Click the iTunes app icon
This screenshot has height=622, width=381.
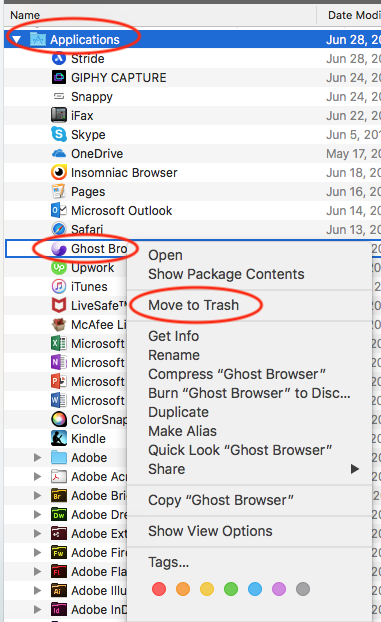point(59,286)
